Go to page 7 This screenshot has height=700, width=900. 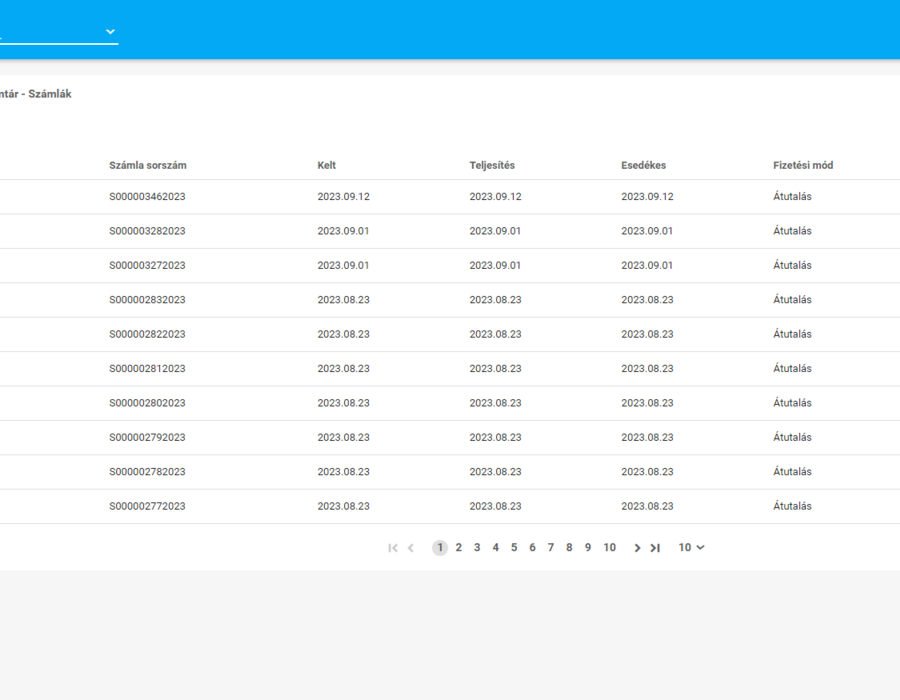[x=550, y=547]
